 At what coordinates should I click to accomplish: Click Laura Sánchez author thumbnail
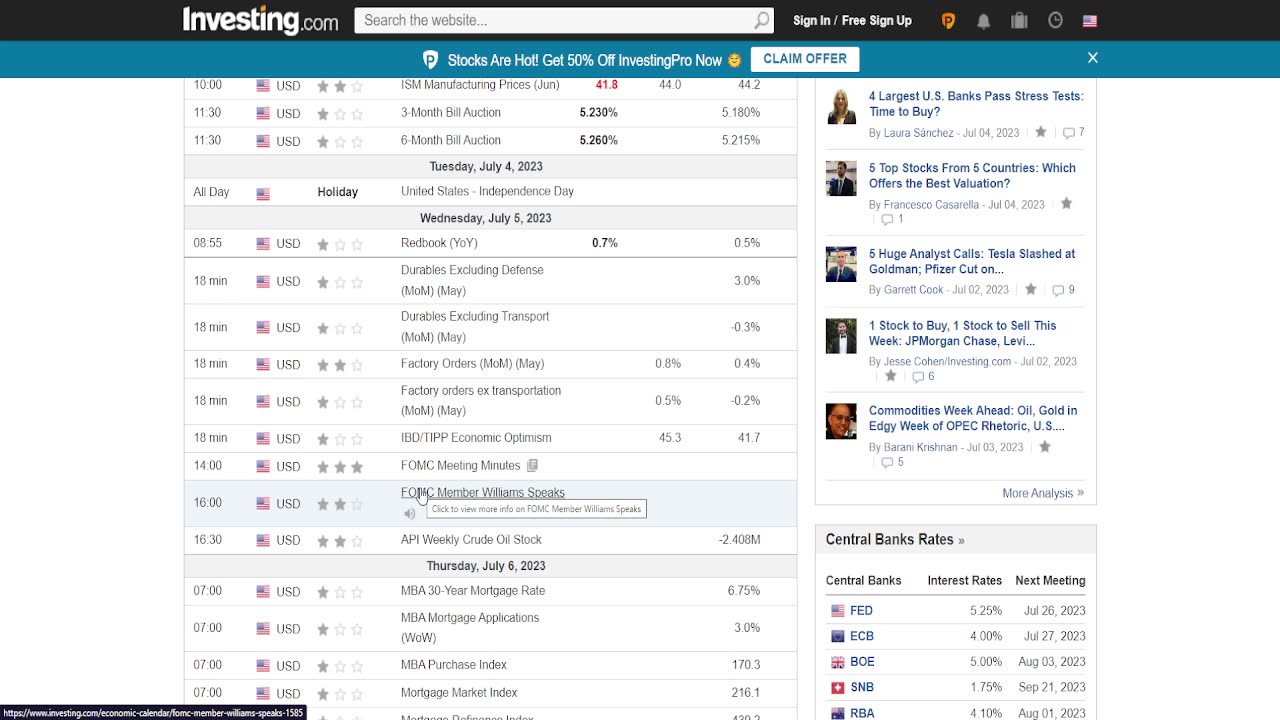click(x=841, y=107)
